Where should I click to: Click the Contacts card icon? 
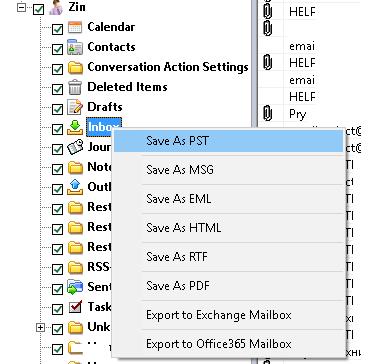point(75,47)
